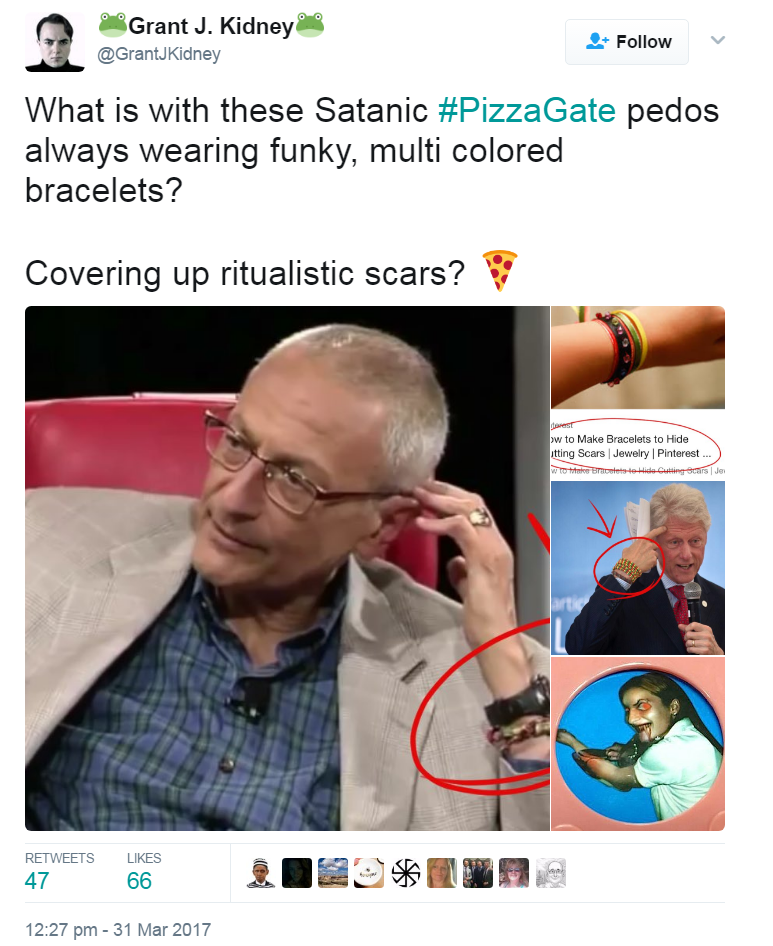Open the pencil sketch face avatar
Image resolution: width=773 pixels, height=946 pixels.
point(551,873)
